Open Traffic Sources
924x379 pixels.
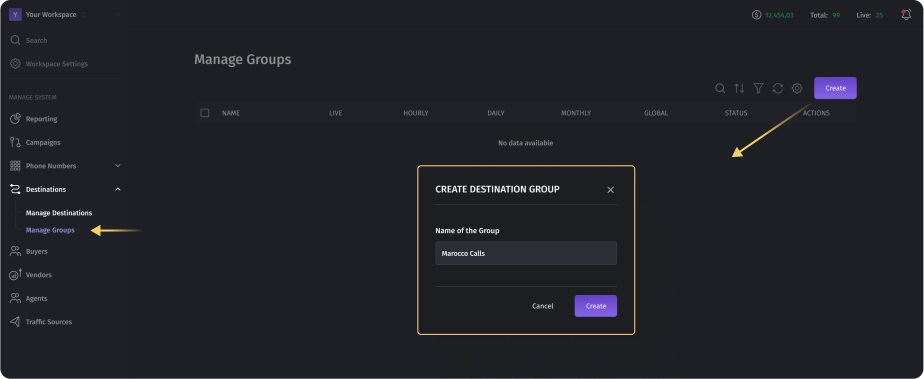click(49, 322)
